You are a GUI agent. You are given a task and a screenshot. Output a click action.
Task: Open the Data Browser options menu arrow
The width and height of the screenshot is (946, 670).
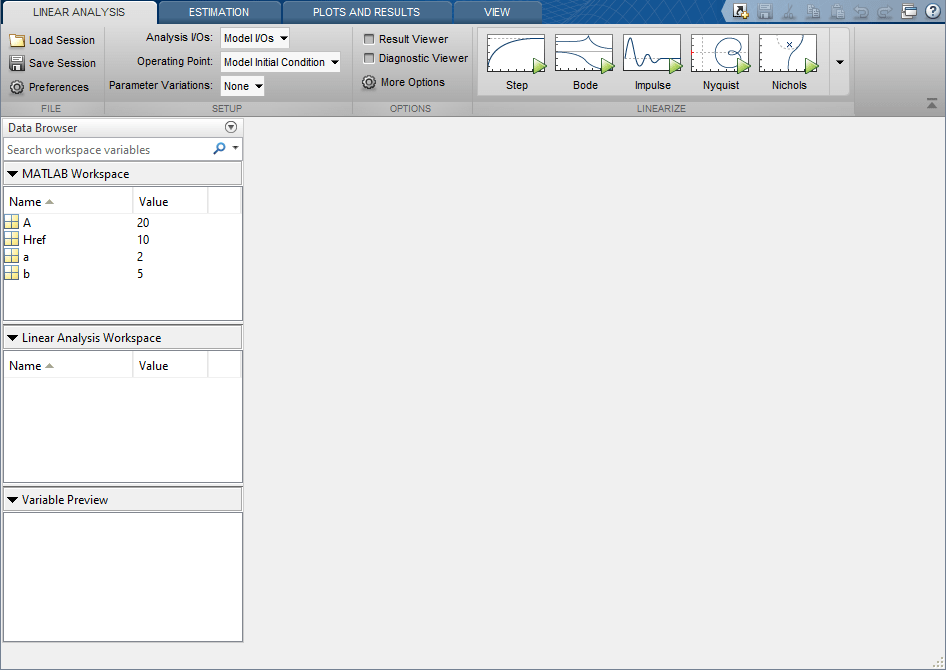click(x=230, y=127)
